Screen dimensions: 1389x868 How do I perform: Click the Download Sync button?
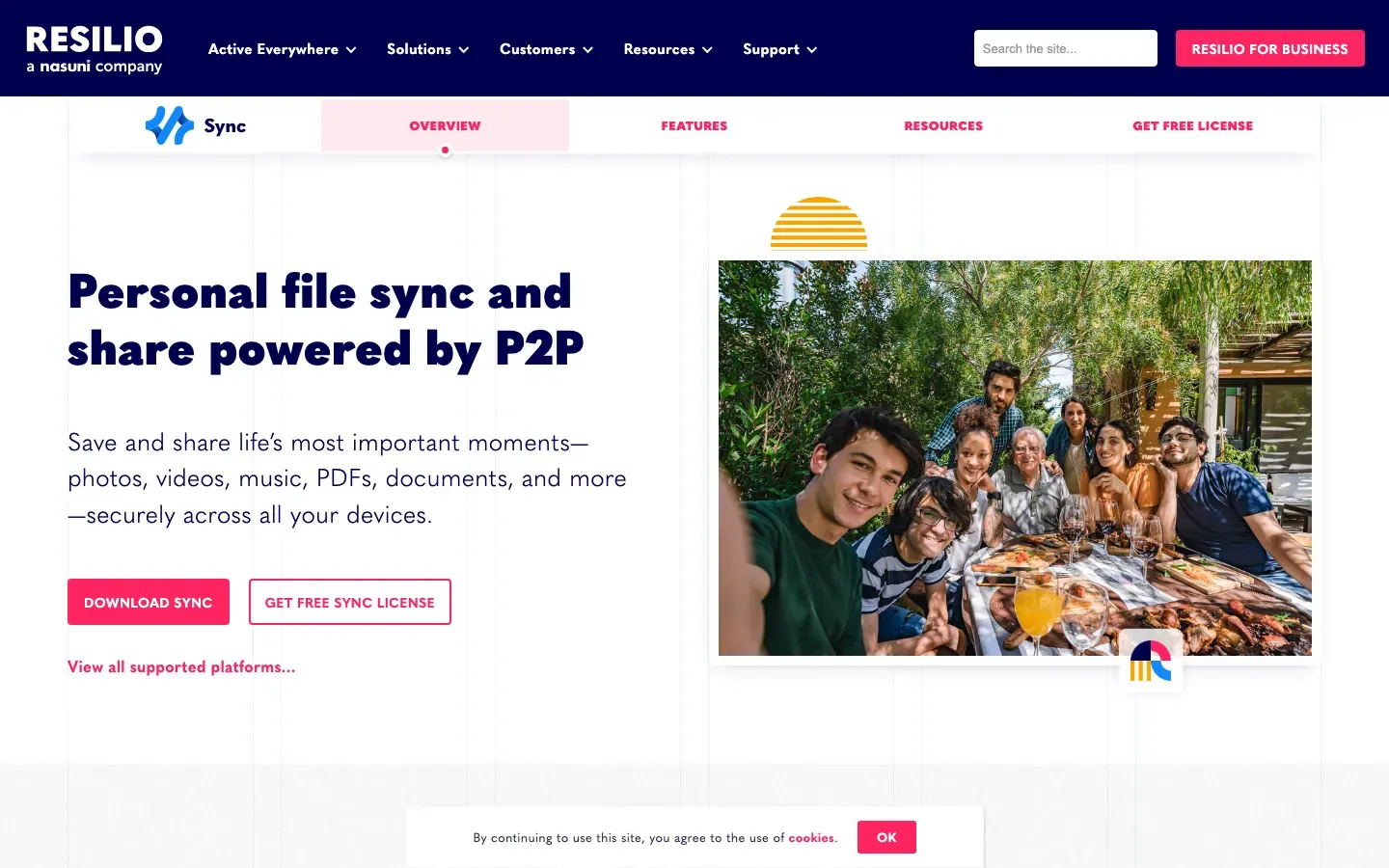point(149,602)
